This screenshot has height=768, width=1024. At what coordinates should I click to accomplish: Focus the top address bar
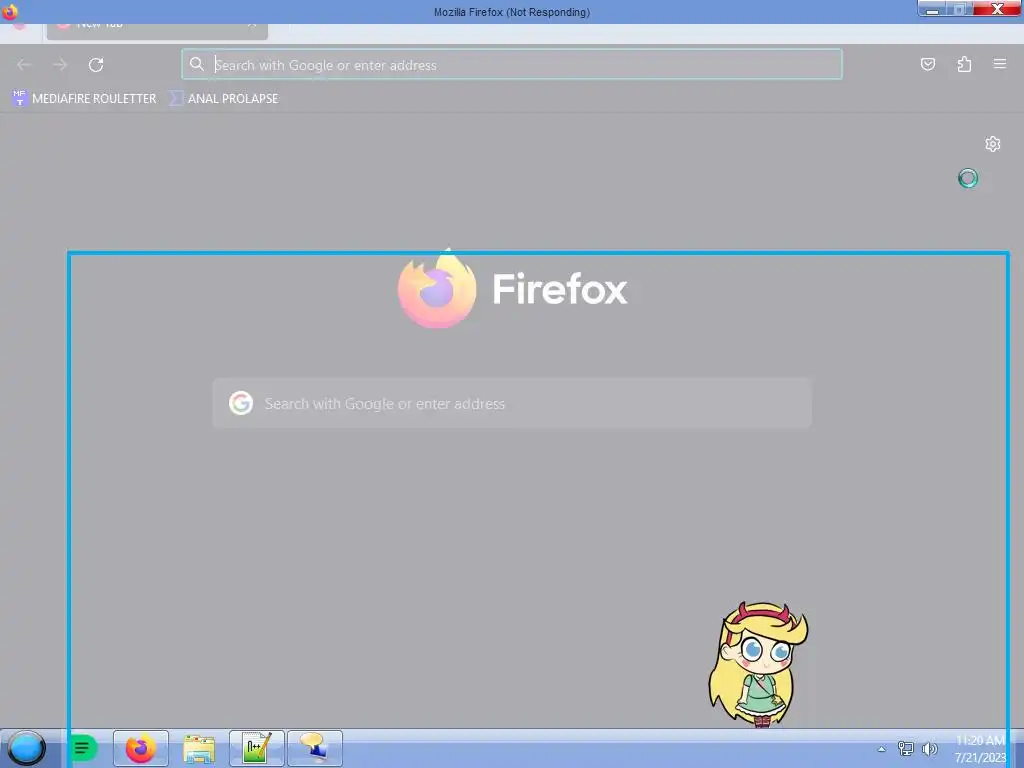pyautogui.click(x=511, y=65)
